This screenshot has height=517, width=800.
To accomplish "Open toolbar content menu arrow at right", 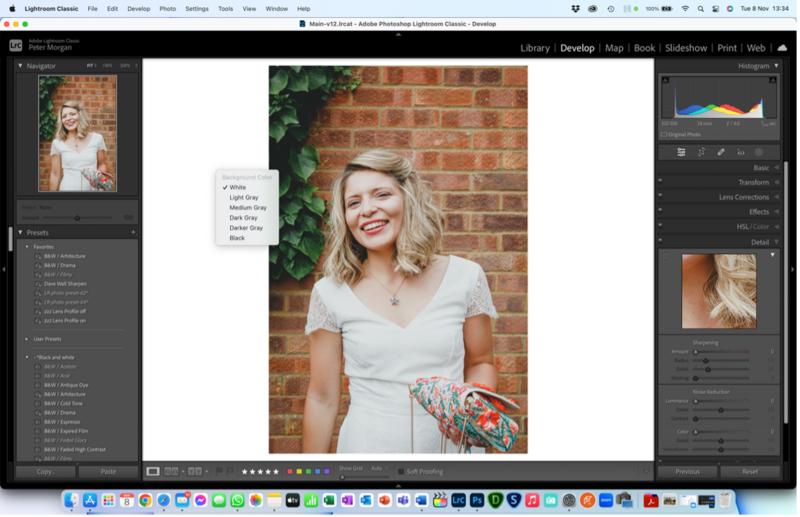I will point(646,472).
